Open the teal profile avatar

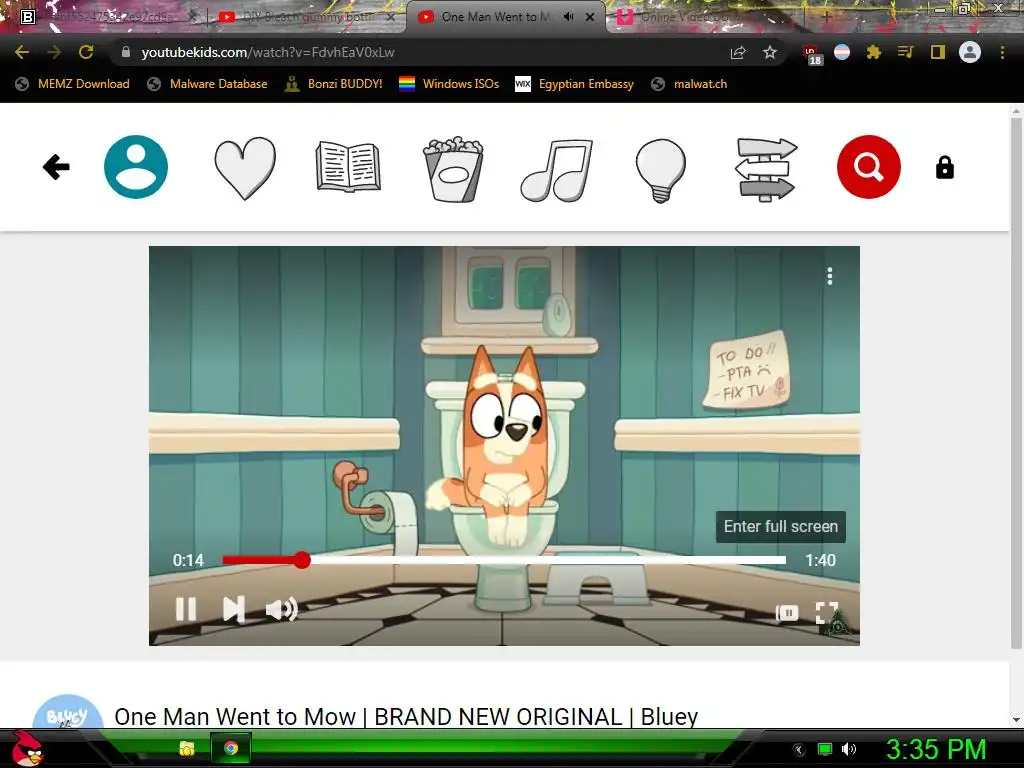click(136, 167)
